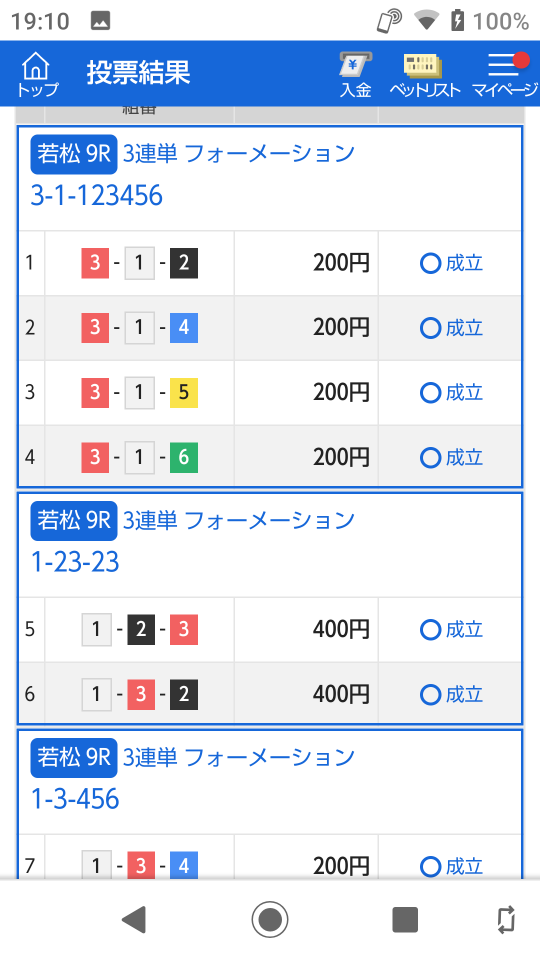Open the 1-23-23 formation link
Viewport: 540px width, 960px height.
pos(75,562)
